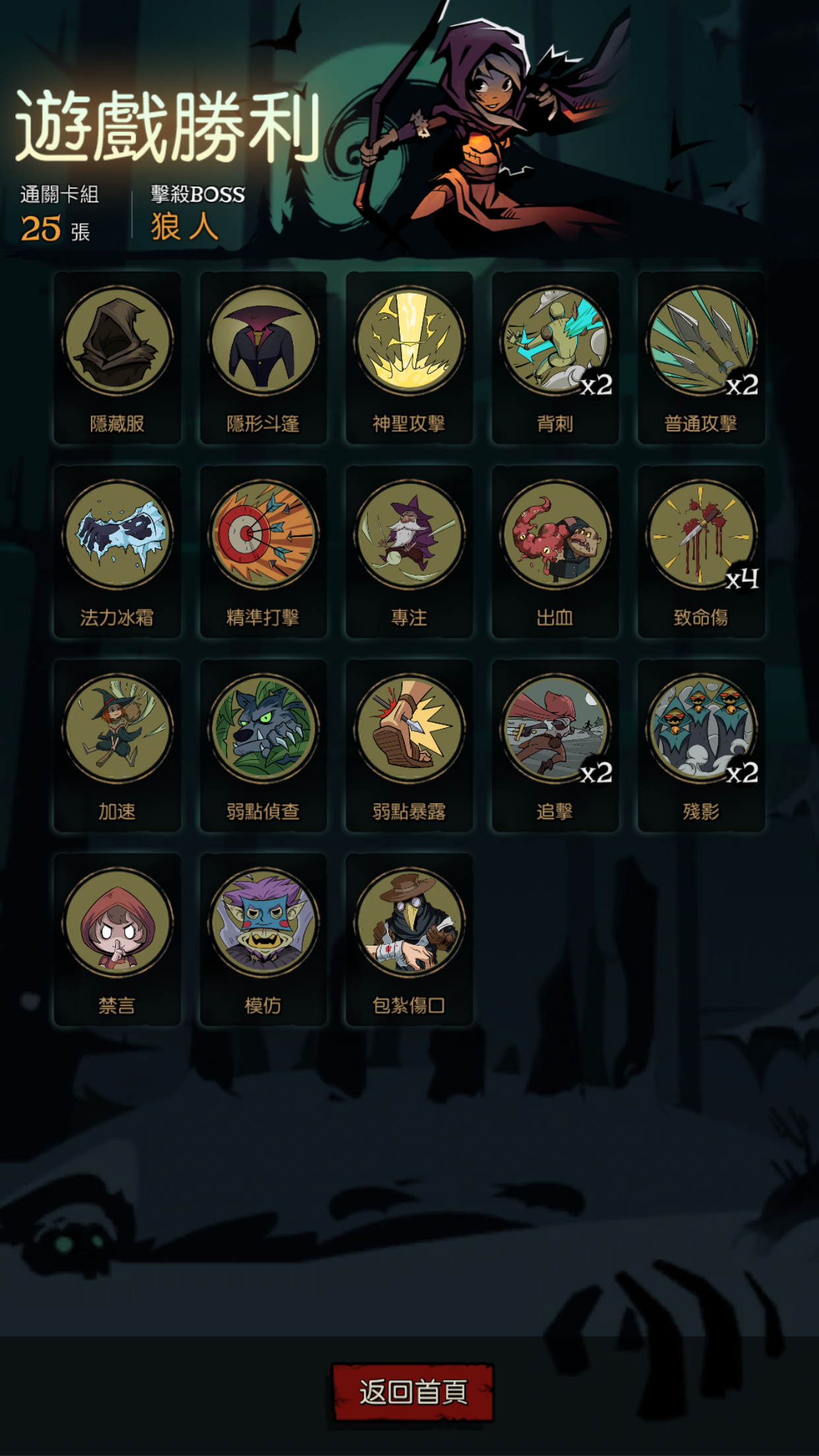Select the 禁言 red hood card
Screen dimensions: 819x1456
(x=117, y=939)
